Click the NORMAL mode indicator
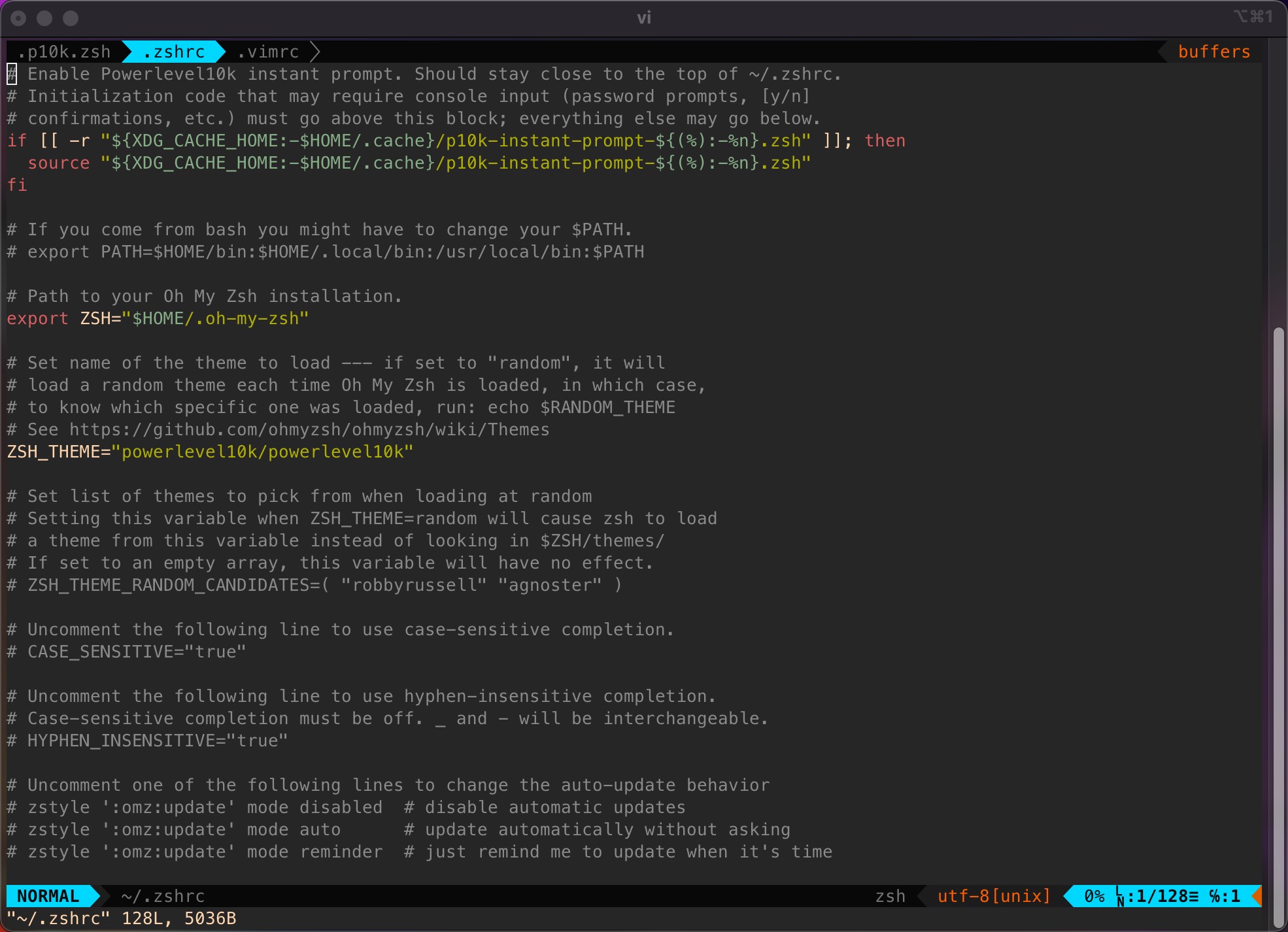 pos(48,896)
